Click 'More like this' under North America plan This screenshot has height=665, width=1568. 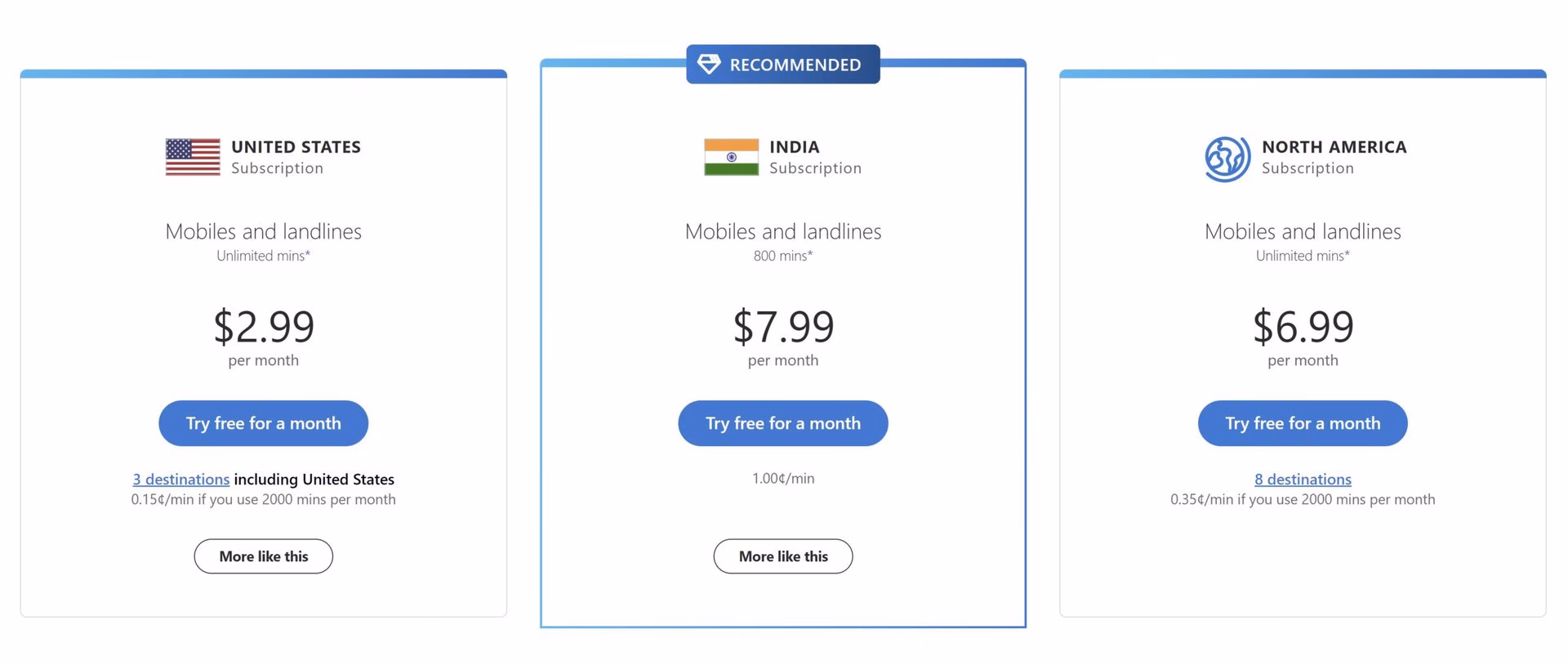[1303, 556]
